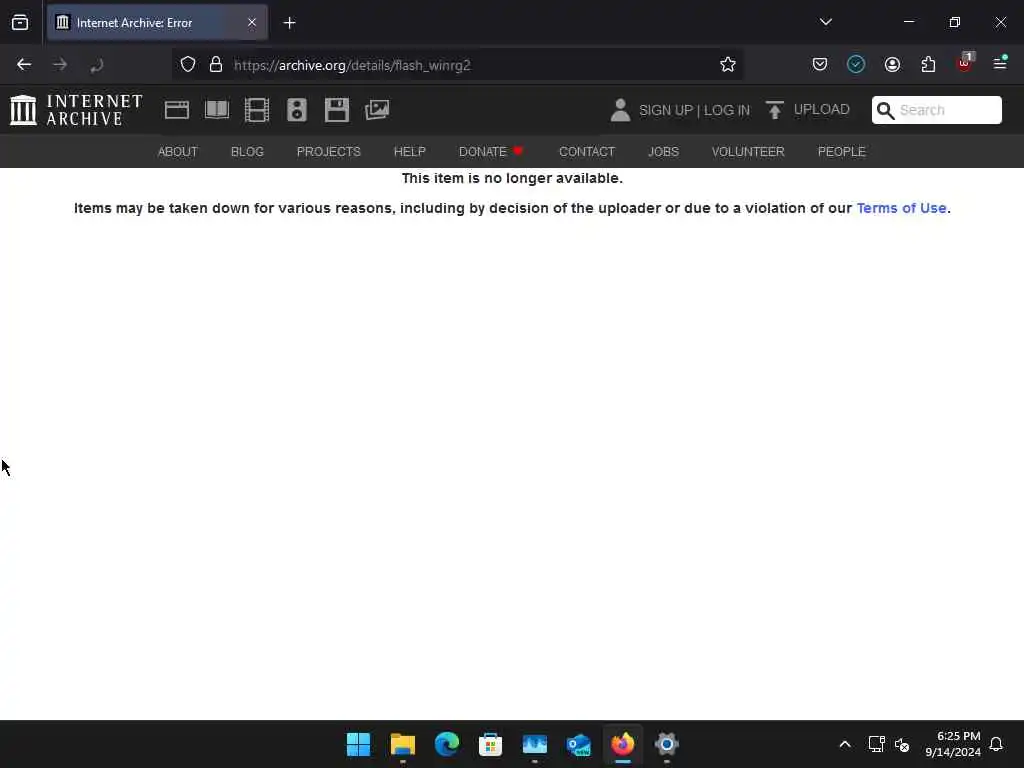This screenshot has height=768, width=1024.
Task: Open the HELP menu item
Action: (409, 152)
